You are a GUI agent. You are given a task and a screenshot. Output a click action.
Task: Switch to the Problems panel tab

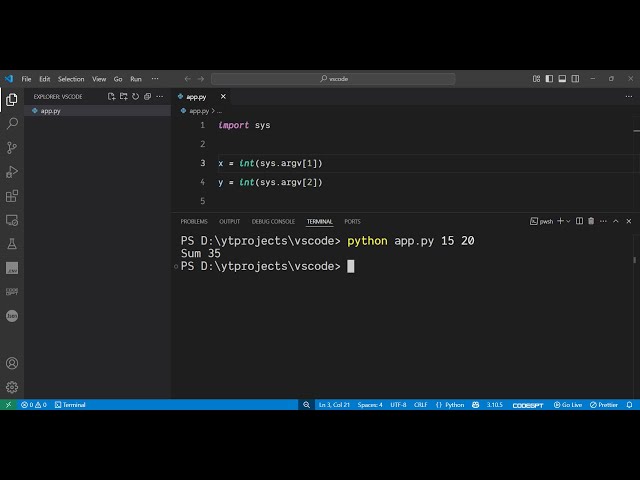194,221
